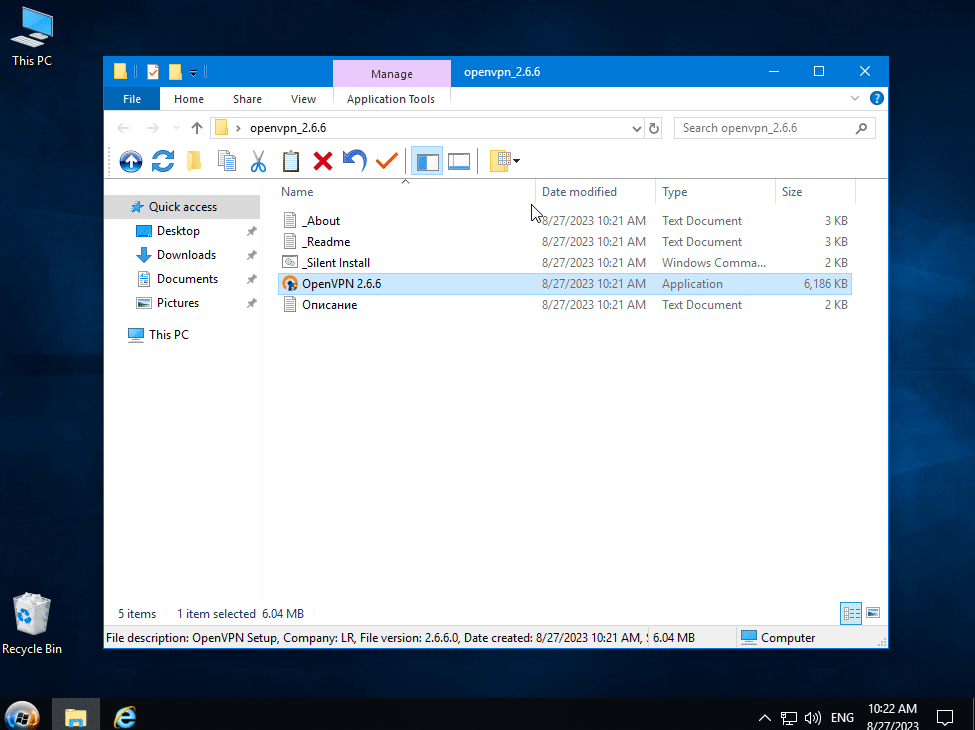Click the Start button on the taskbar

pyautogui.click(x=22, y=716)
